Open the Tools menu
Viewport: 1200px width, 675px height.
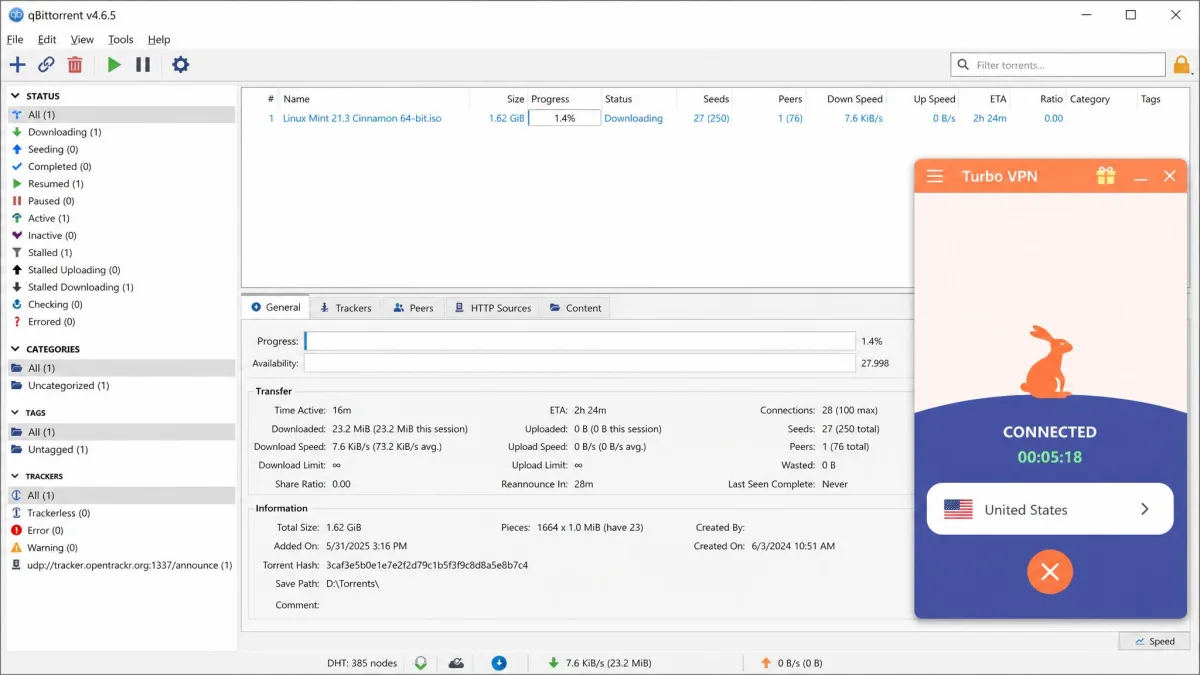pos(120,39)
